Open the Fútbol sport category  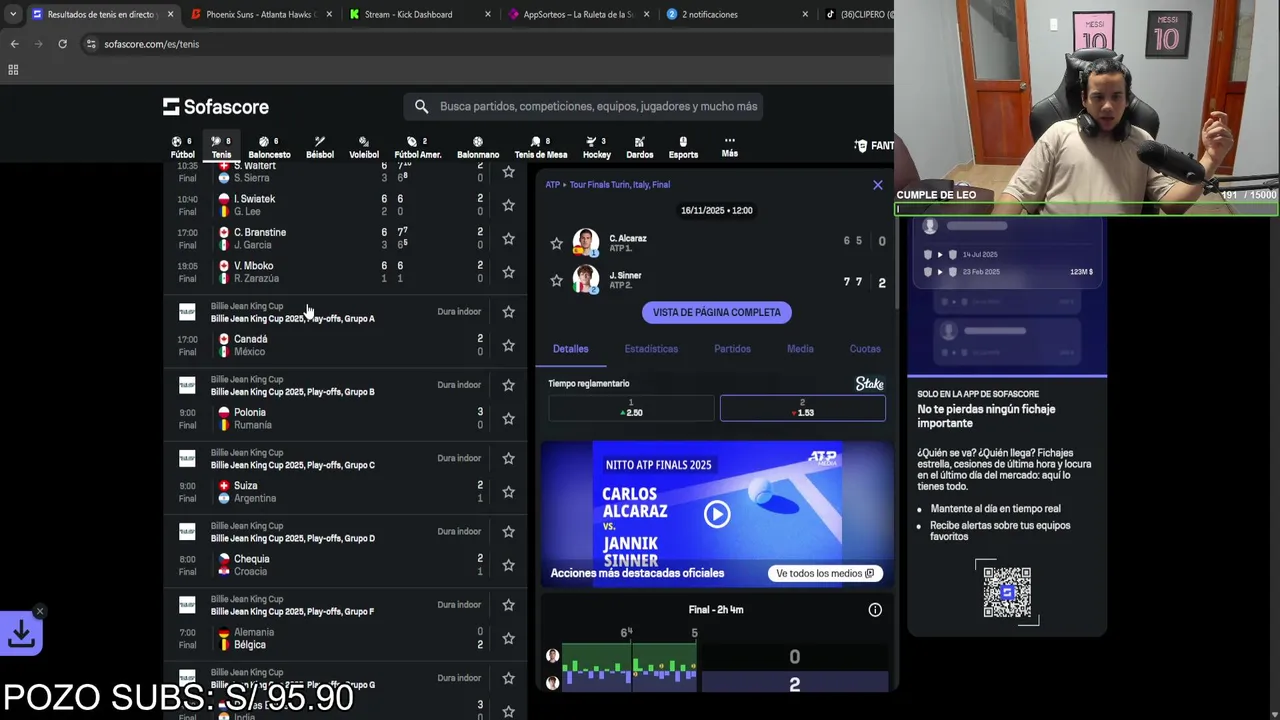(182, 147)
